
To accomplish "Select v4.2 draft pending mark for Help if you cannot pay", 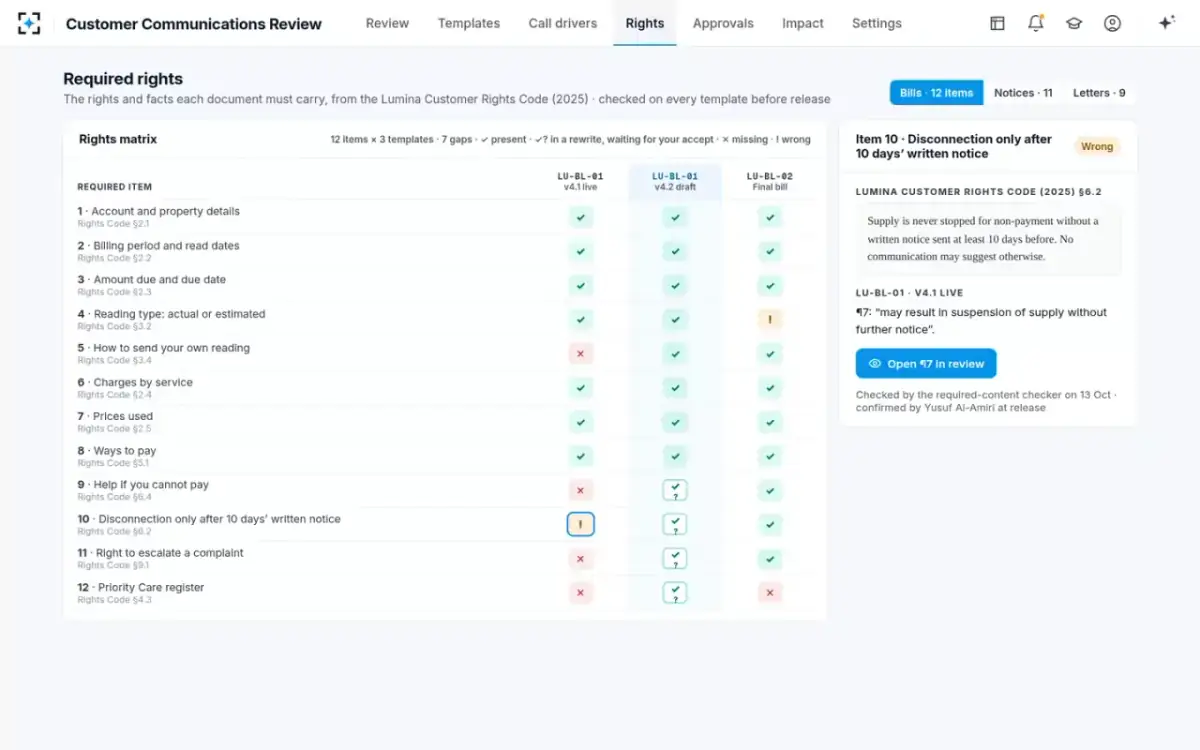I will tap(675, 490).
